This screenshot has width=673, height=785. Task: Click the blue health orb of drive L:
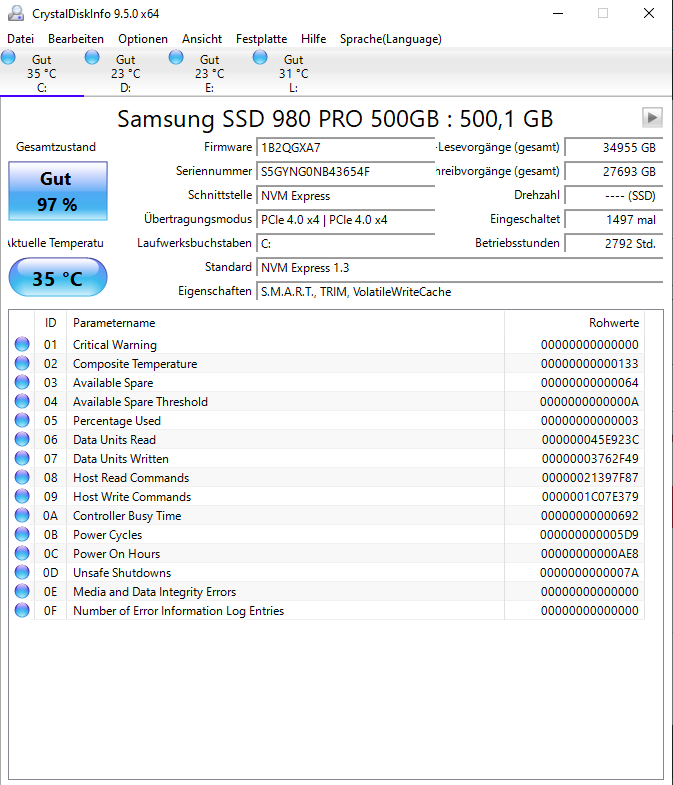(260, 57)
